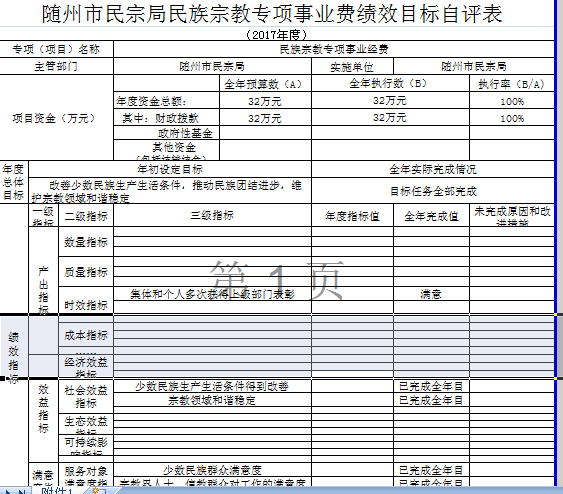
Task: Select the 年度指标值 header cell
Action: point(352,215)
